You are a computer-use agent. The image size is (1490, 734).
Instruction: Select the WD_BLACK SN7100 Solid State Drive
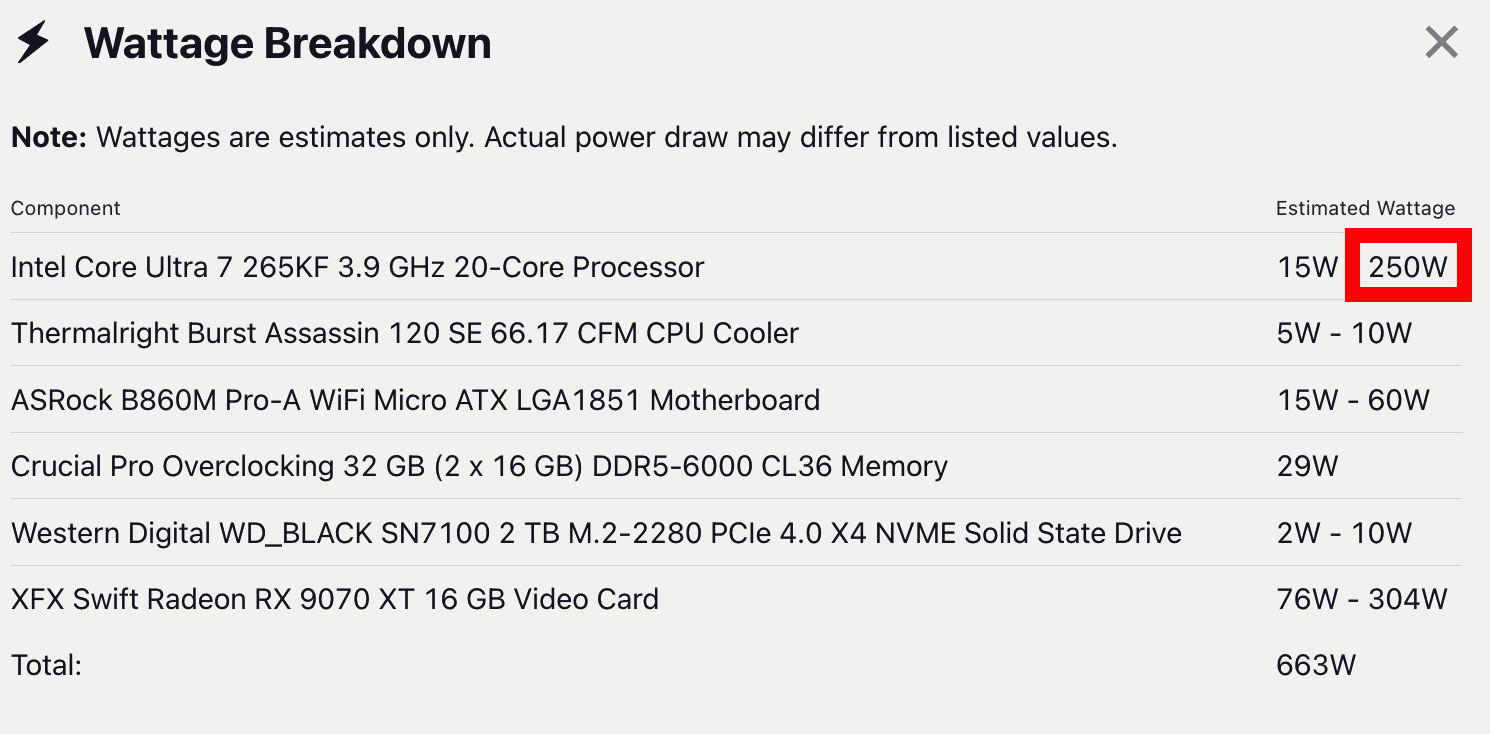pyautogui.click(x=596, y=533)
